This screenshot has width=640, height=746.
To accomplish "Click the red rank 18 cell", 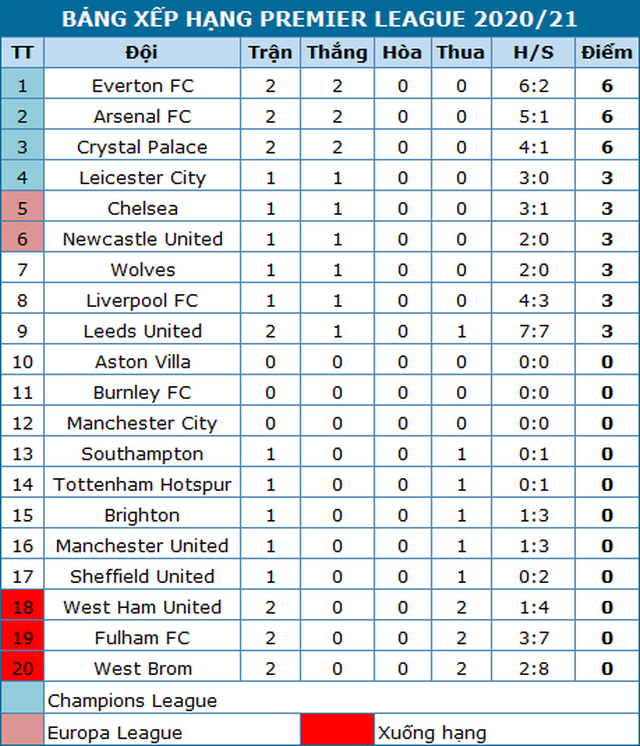I will [x=23, y=607].
